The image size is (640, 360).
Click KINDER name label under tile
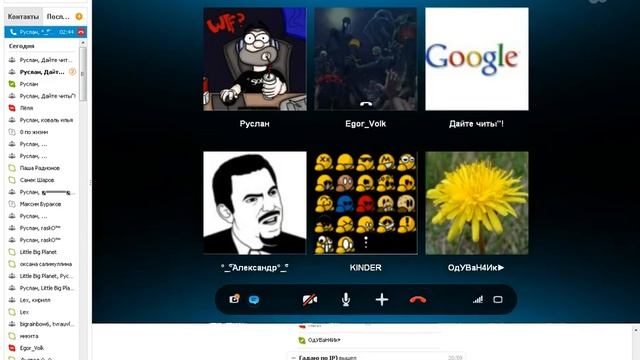[365, 268]
